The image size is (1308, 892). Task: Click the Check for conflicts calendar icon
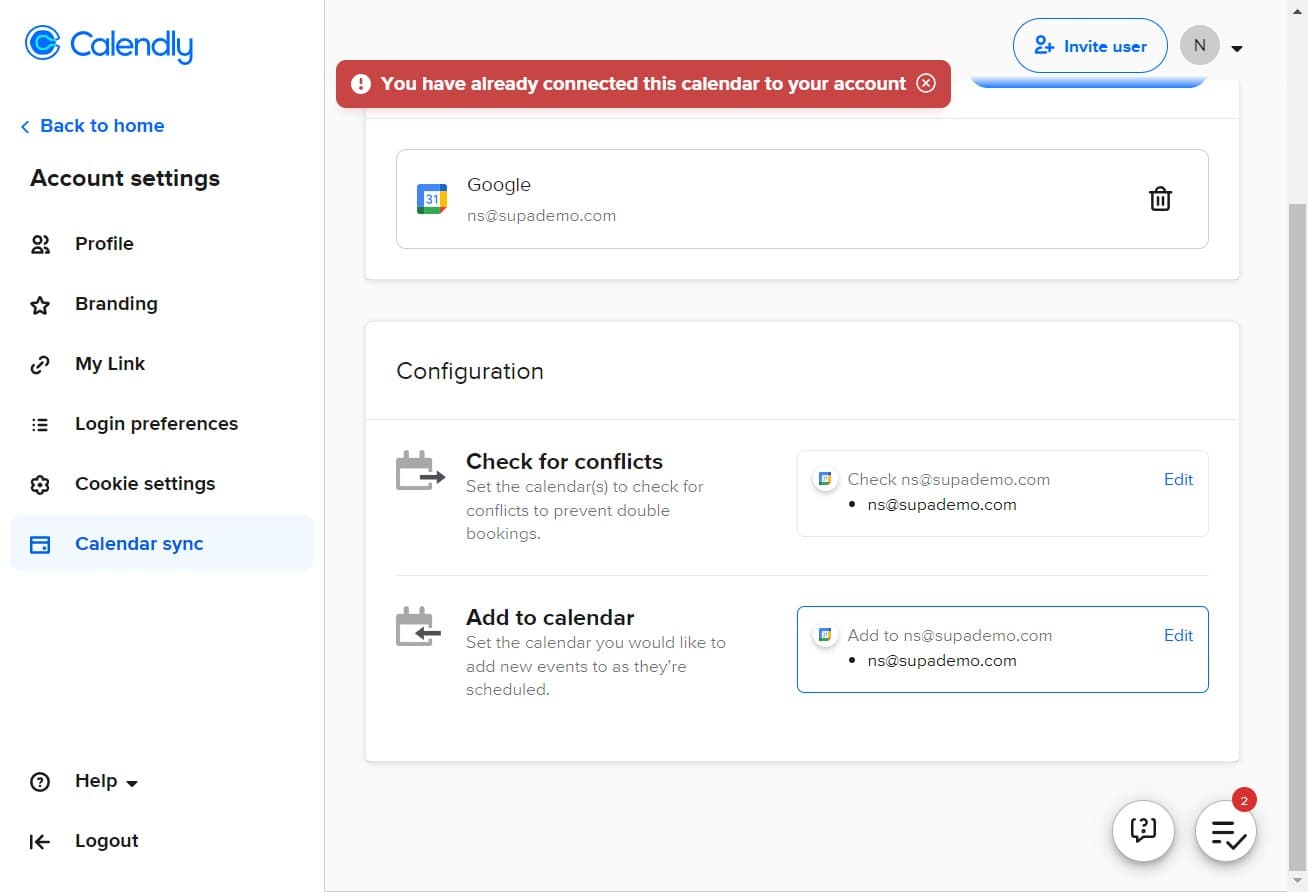(x=420, y=472)
